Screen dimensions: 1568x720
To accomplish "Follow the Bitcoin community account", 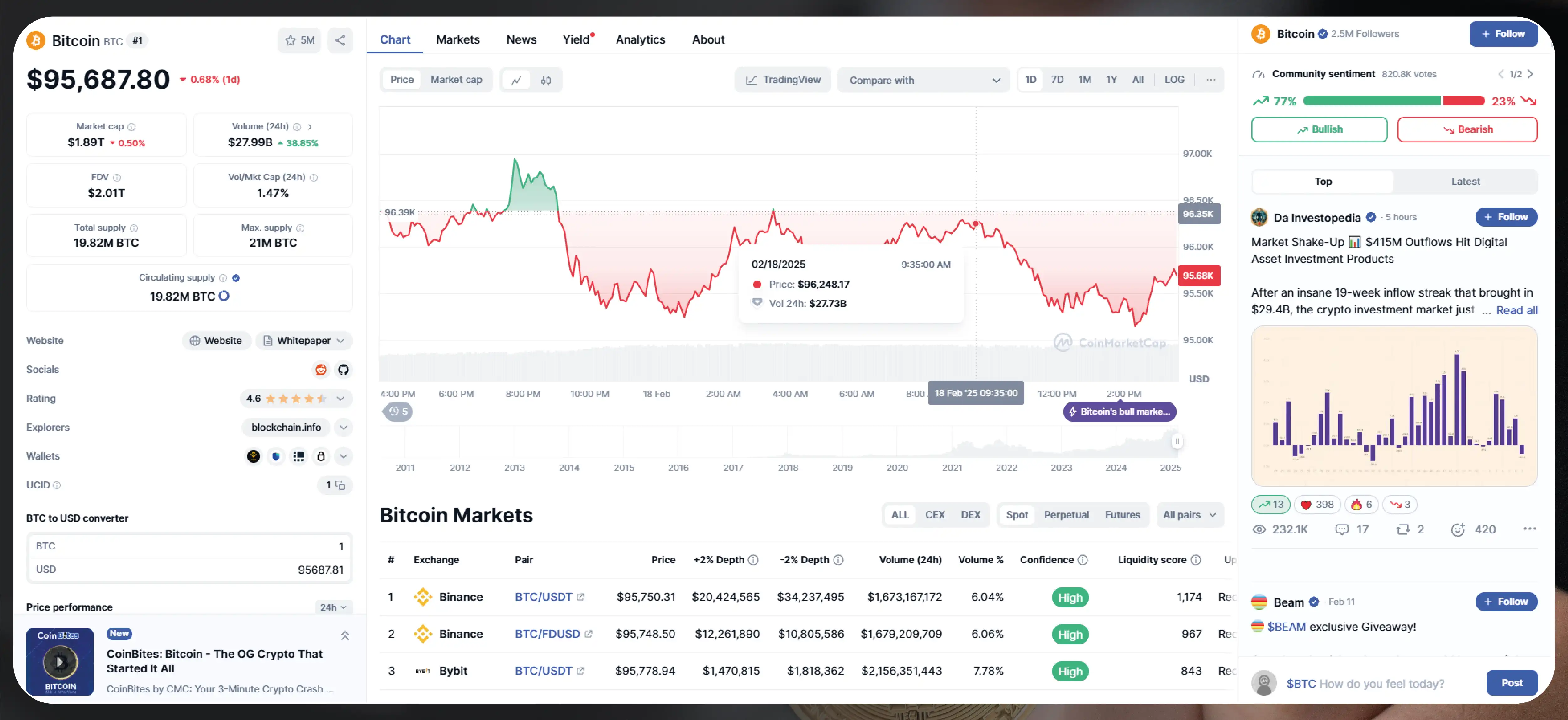I will pos(1503,34).
